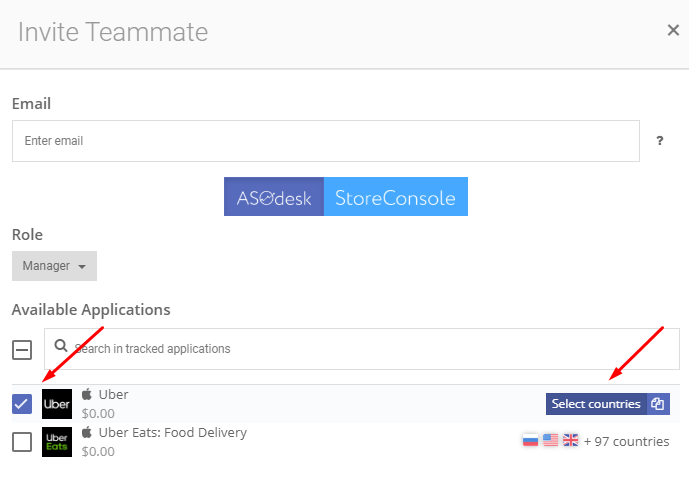
Task: Click the copy countries icon beside Select countries
Action: point(658,404)
